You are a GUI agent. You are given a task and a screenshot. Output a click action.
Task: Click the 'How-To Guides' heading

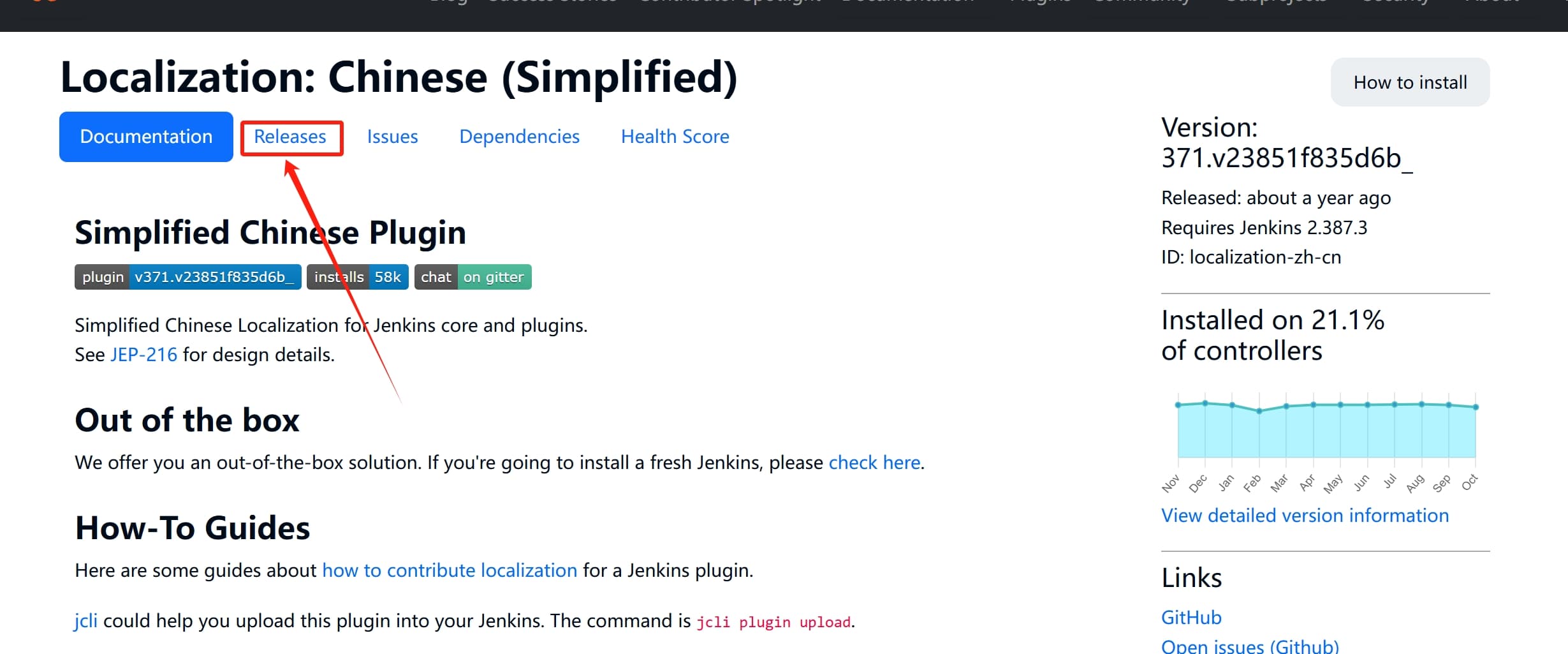click(192, 528)
